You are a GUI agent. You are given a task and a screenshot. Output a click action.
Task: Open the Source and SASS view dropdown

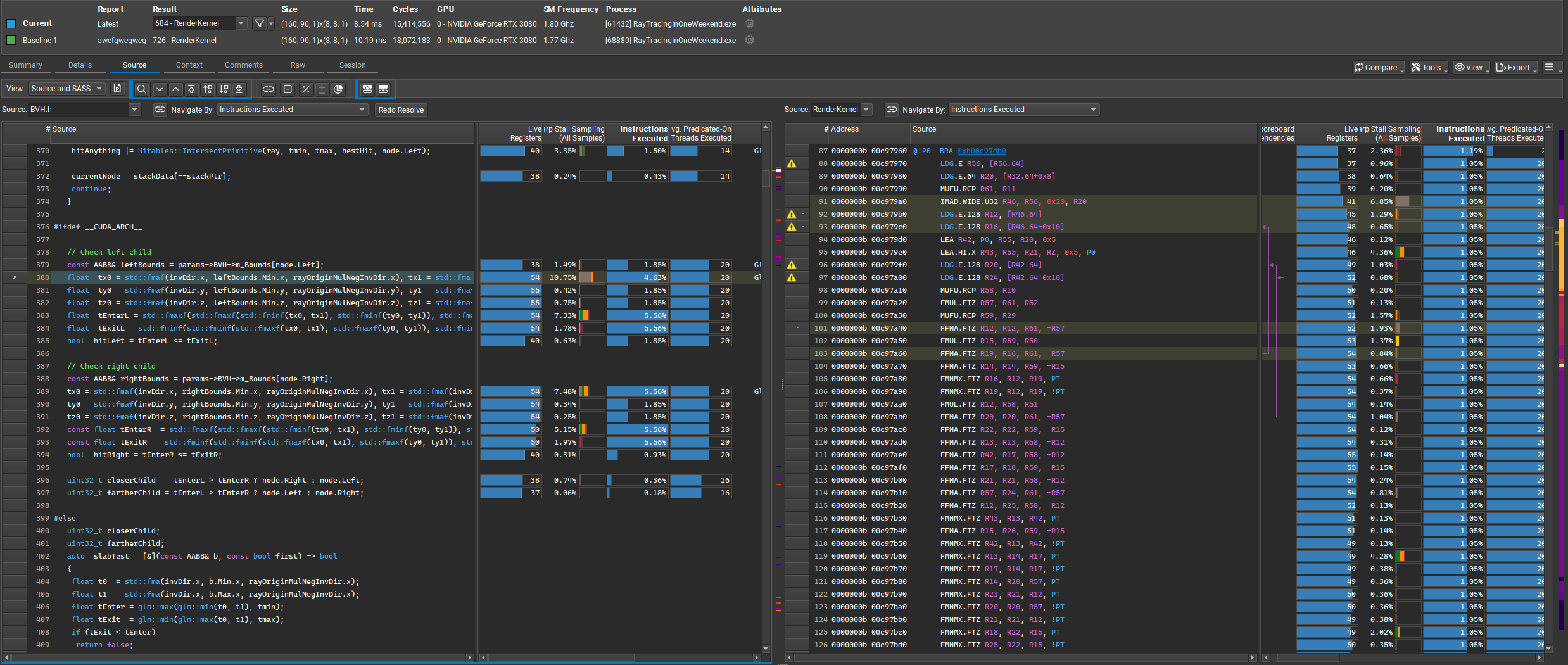tap(66, 89)
